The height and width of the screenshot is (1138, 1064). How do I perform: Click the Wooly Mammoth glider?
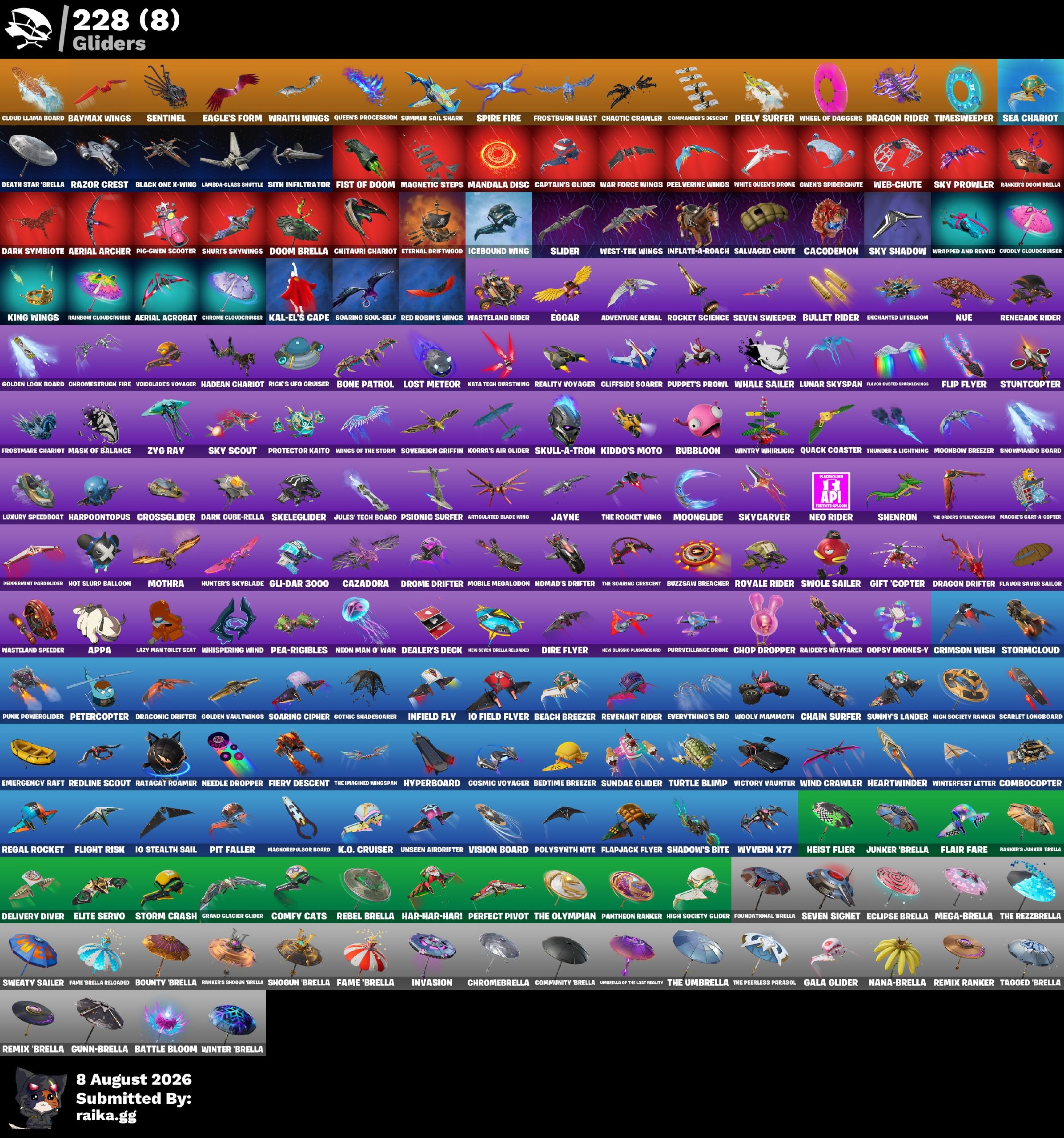[764, 690]
